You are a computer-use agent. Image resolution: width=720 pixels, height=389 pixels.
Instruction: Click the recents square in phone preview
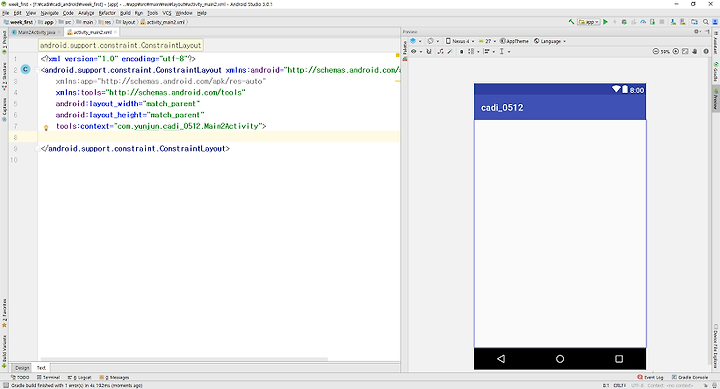click(x=619, y=359)
